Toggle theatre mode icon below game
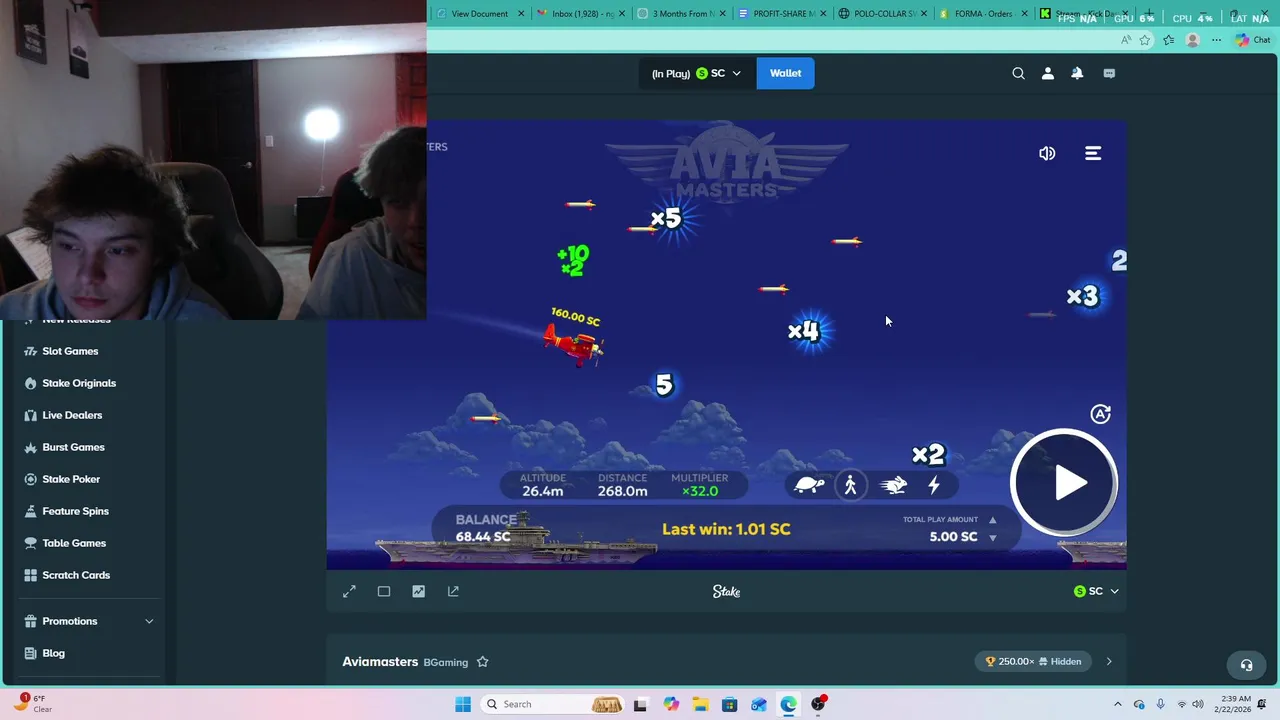The width and height of the screenshot is (1280, 720). click(384, 592)
